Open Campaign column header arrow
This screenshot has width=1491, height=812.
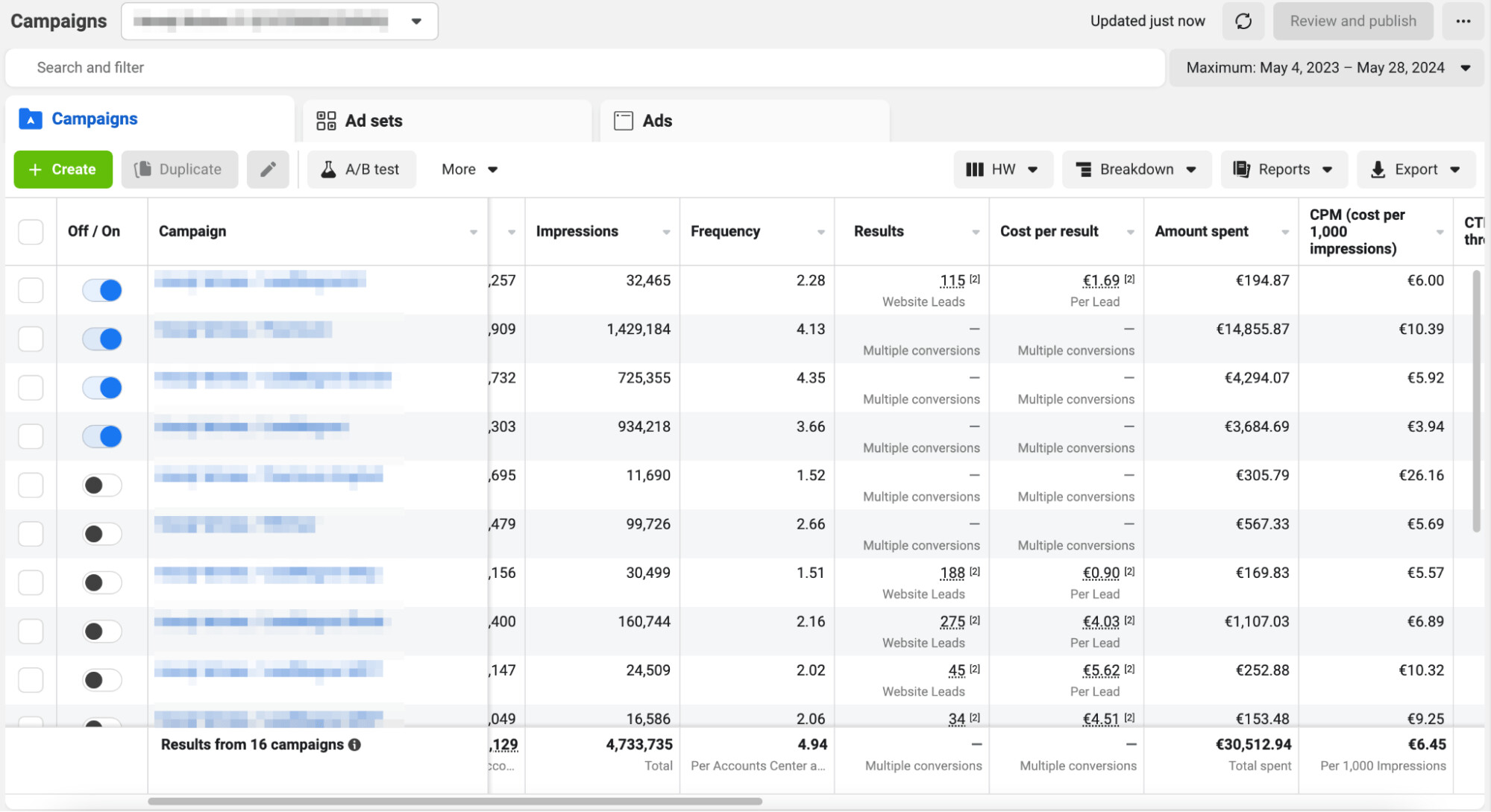coord(474,233)
